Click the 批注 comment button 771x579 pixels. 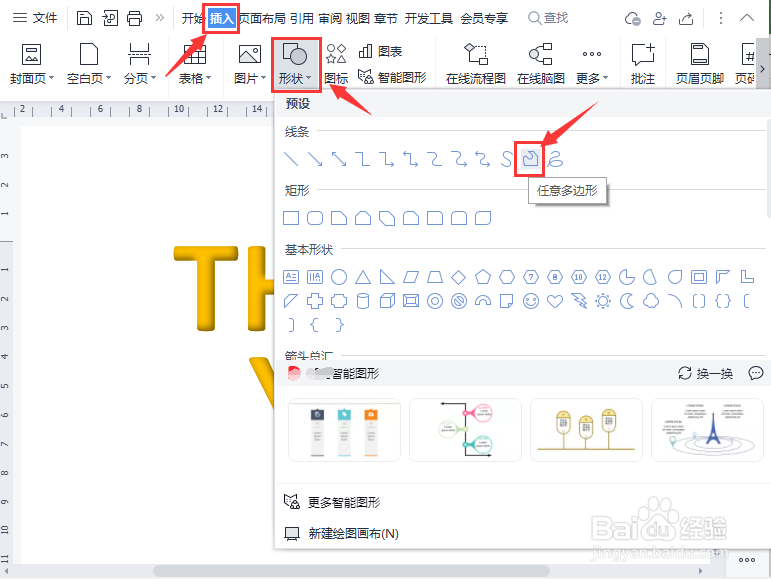(643, 64)
